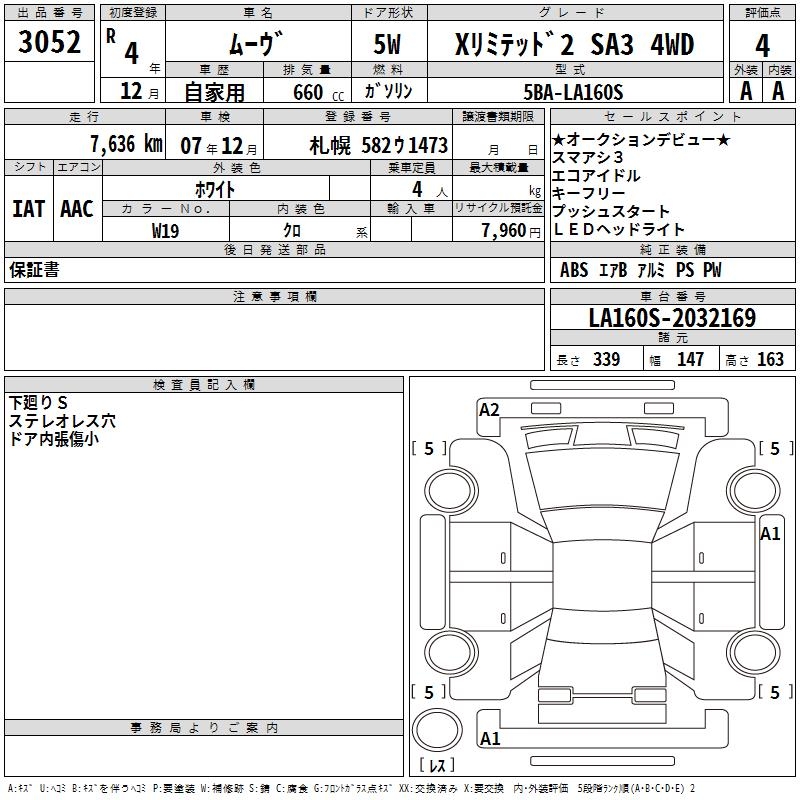800x800 pixels.
Task: Click sales point プッシュスタート
Action: (x=611, y=211)
